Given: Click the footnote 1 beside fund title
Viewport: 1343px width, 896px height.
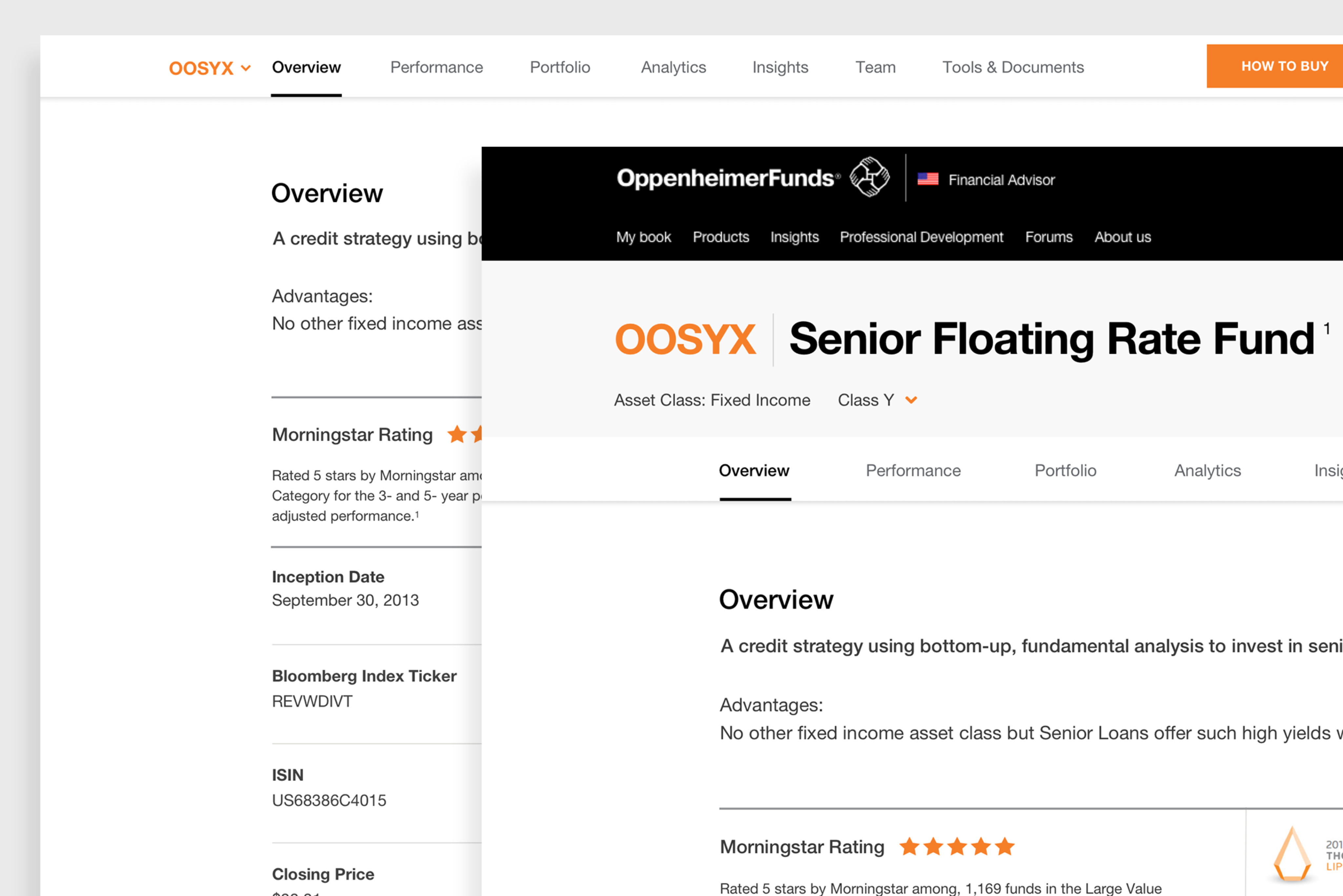Looking at the screenshot, I should click(1327, 329).
